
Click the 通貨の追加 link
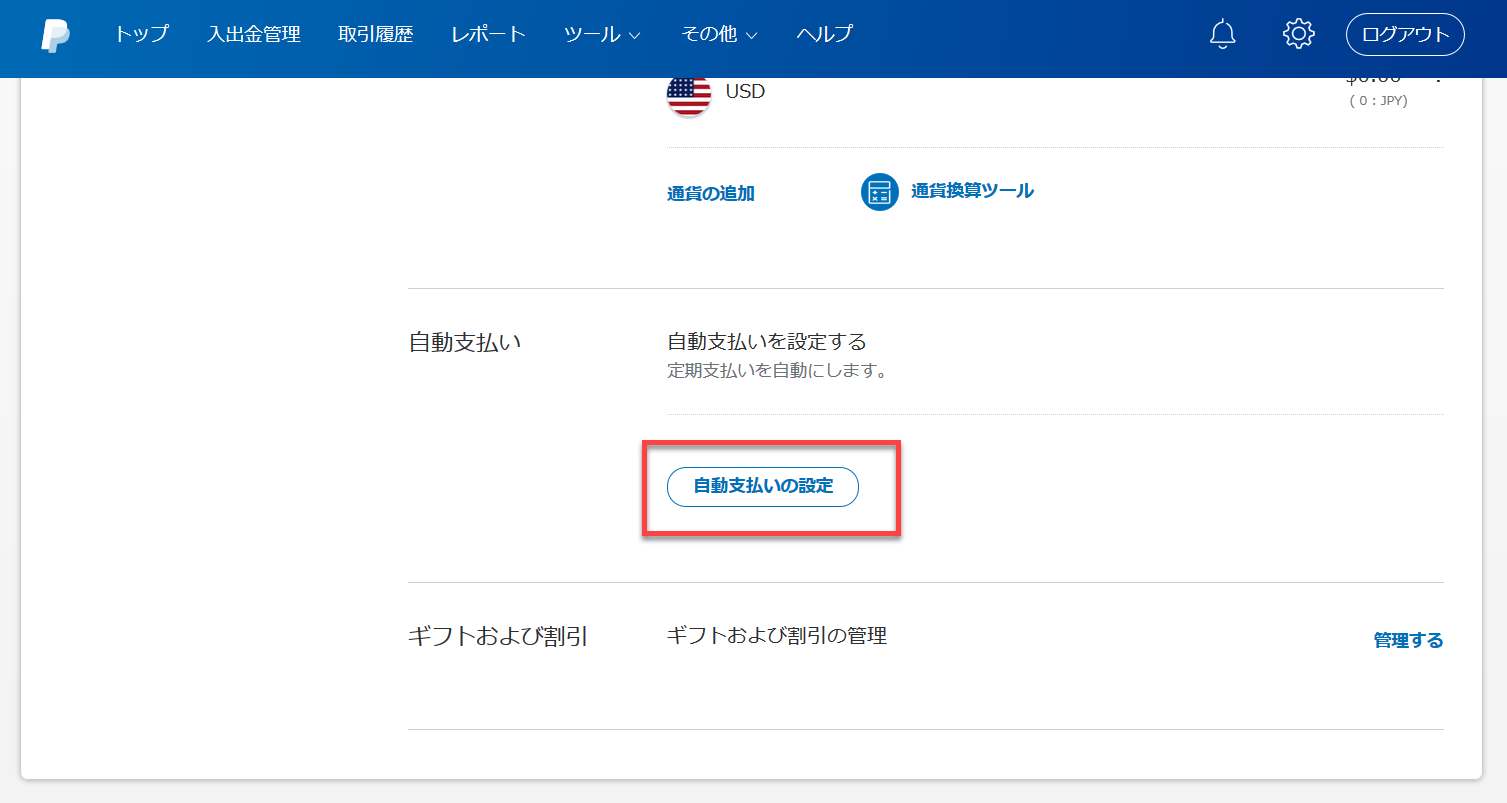click(710, 194)
